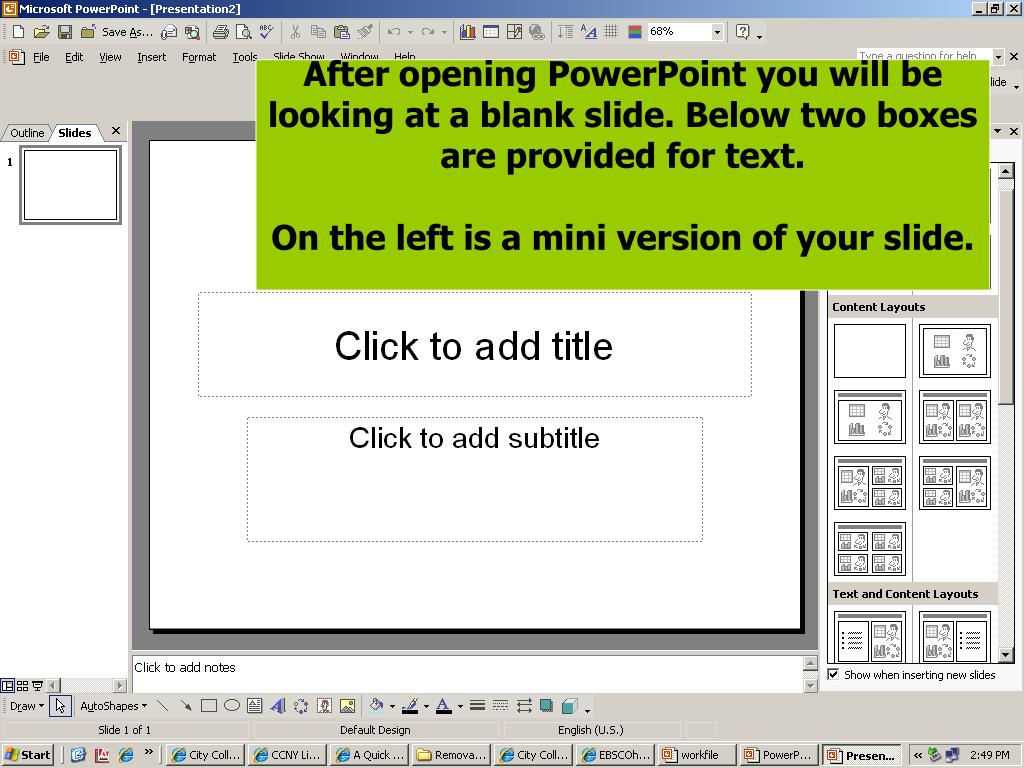
Task: Select the Slides tab
Action: coord(74,133)
